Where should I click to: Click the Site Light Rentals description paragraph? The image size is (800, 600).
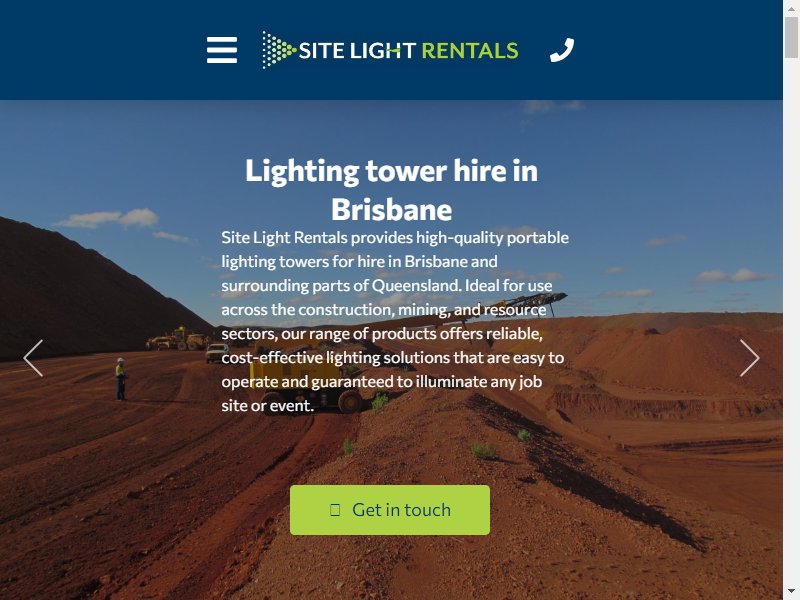pyautogui.click(x=395, y=321)
